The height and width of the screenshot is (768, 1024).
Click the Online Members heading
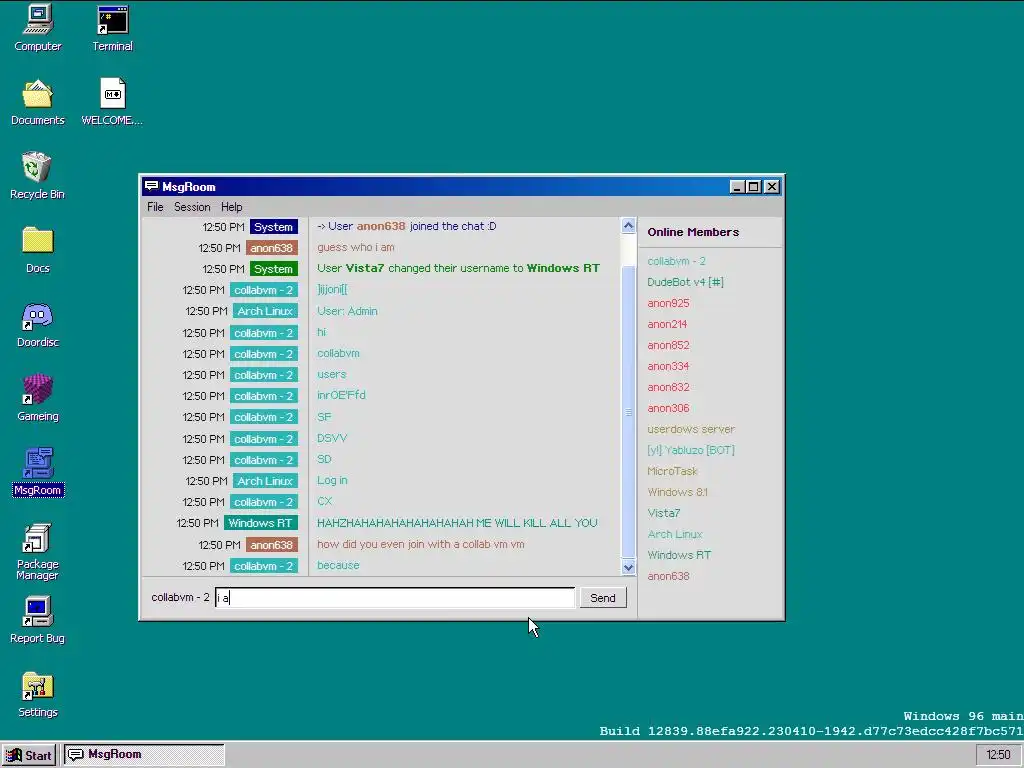693,232
